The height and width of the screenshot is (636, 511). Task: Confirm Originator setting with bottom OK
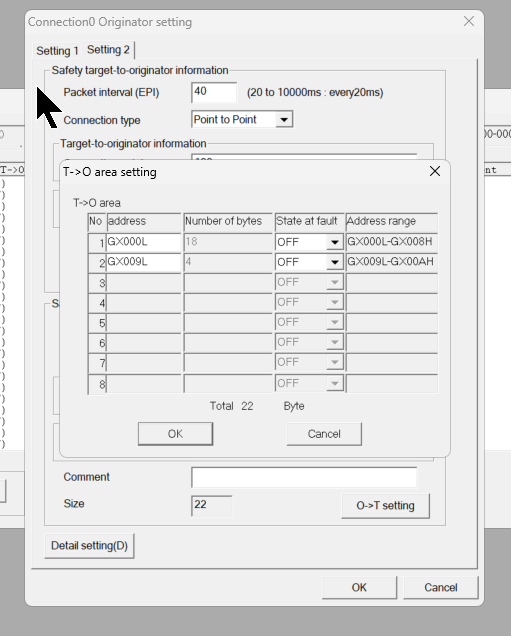click(359, 588)
